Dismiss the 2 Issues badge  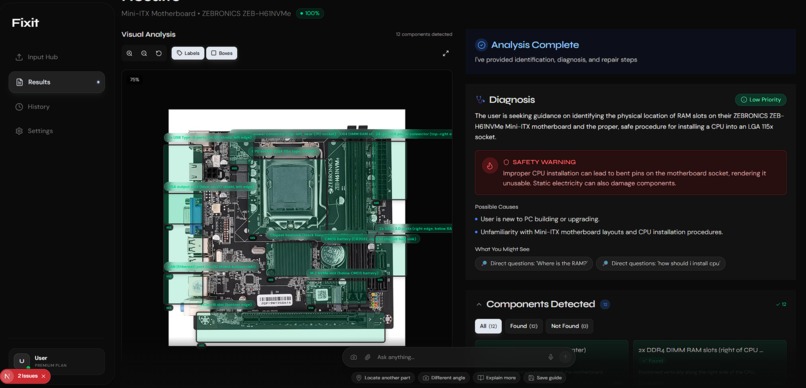(x=44, y=376)
